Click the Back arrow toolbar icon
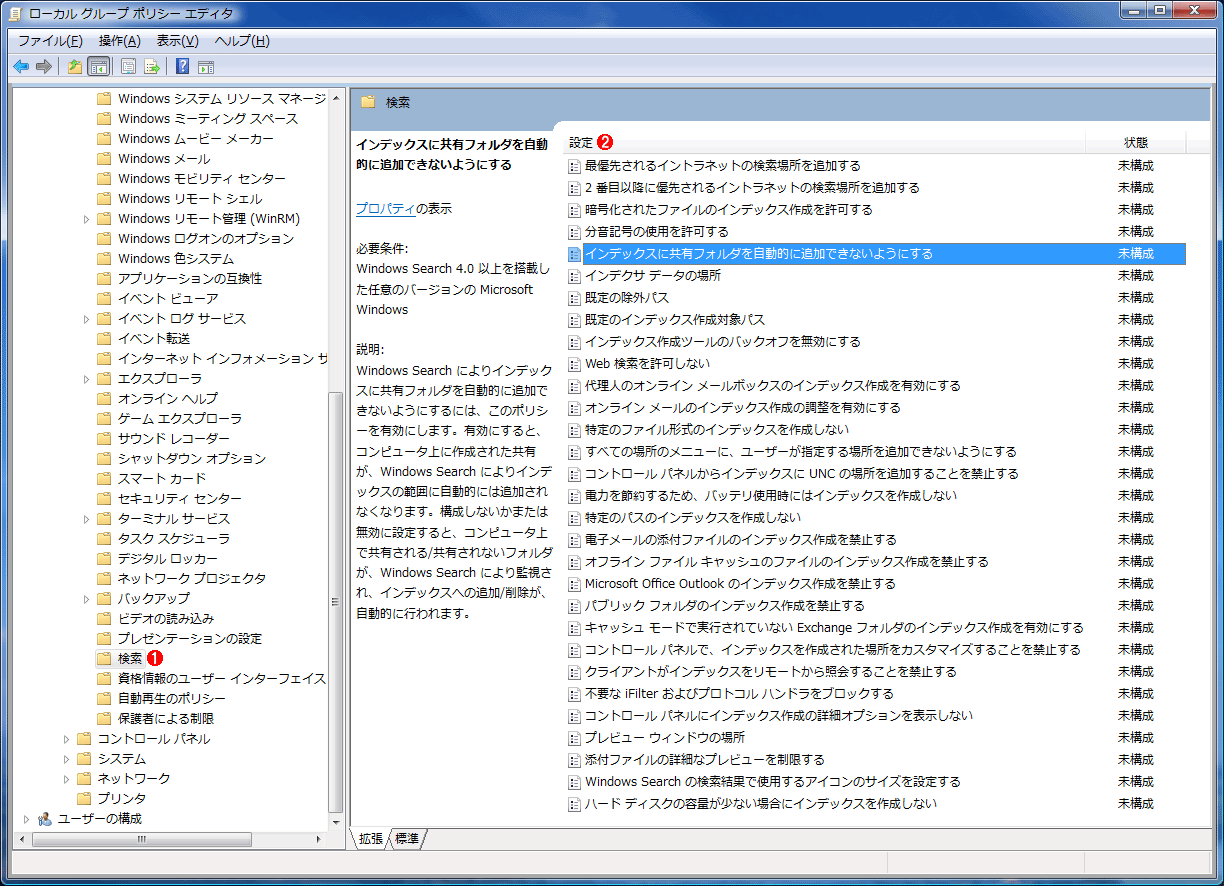Viewport: 1224px width, 886px height. pos(21,67)
